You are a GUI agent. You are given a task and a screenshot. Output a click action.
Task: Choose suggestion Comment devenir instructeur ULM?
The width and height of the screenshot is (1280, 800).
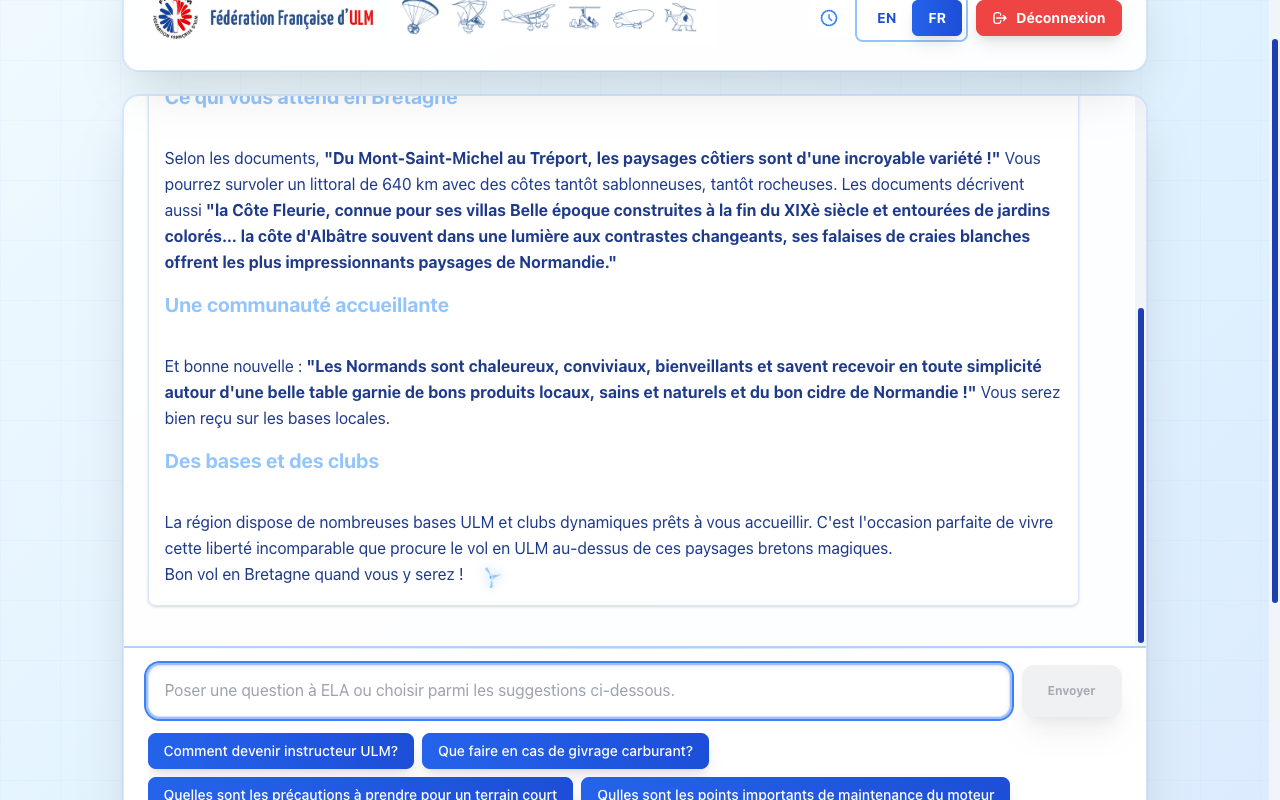tap(281, 751)
